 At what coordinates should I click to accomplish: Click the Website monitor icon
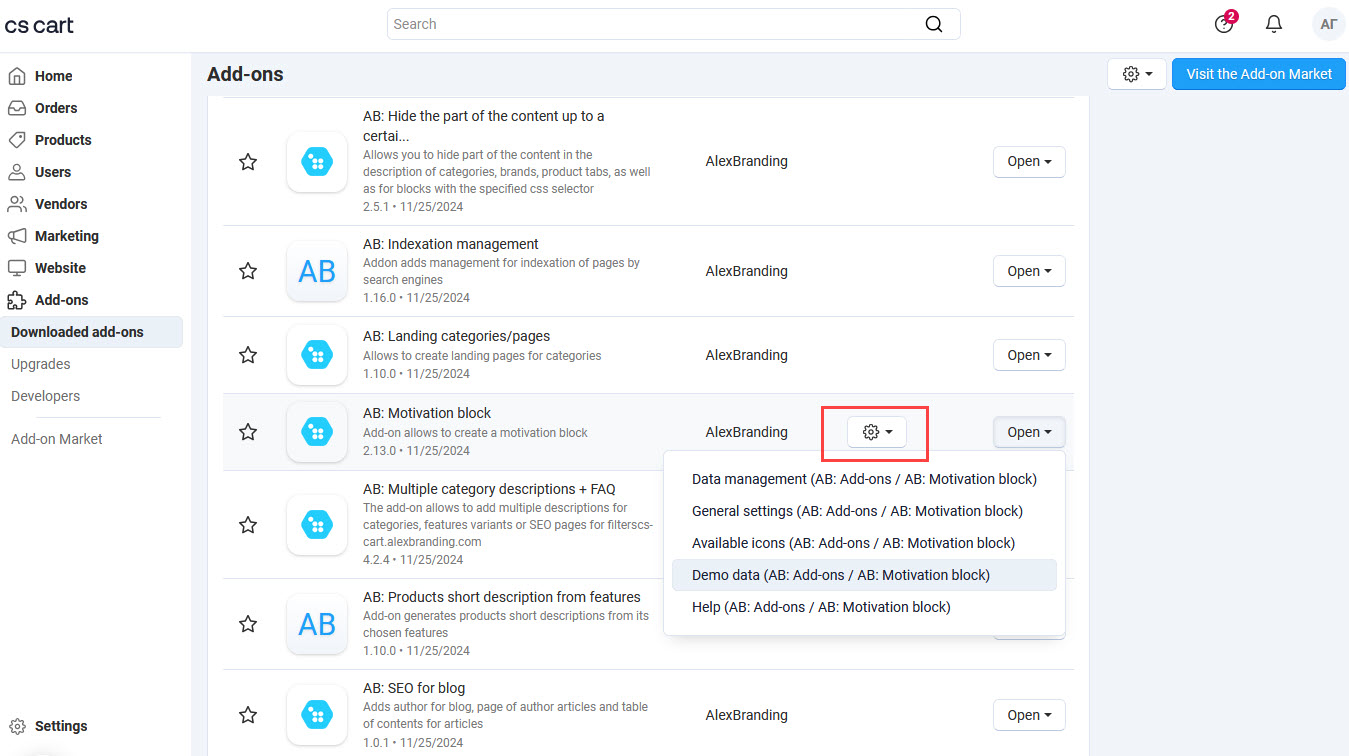click(16, 267)
